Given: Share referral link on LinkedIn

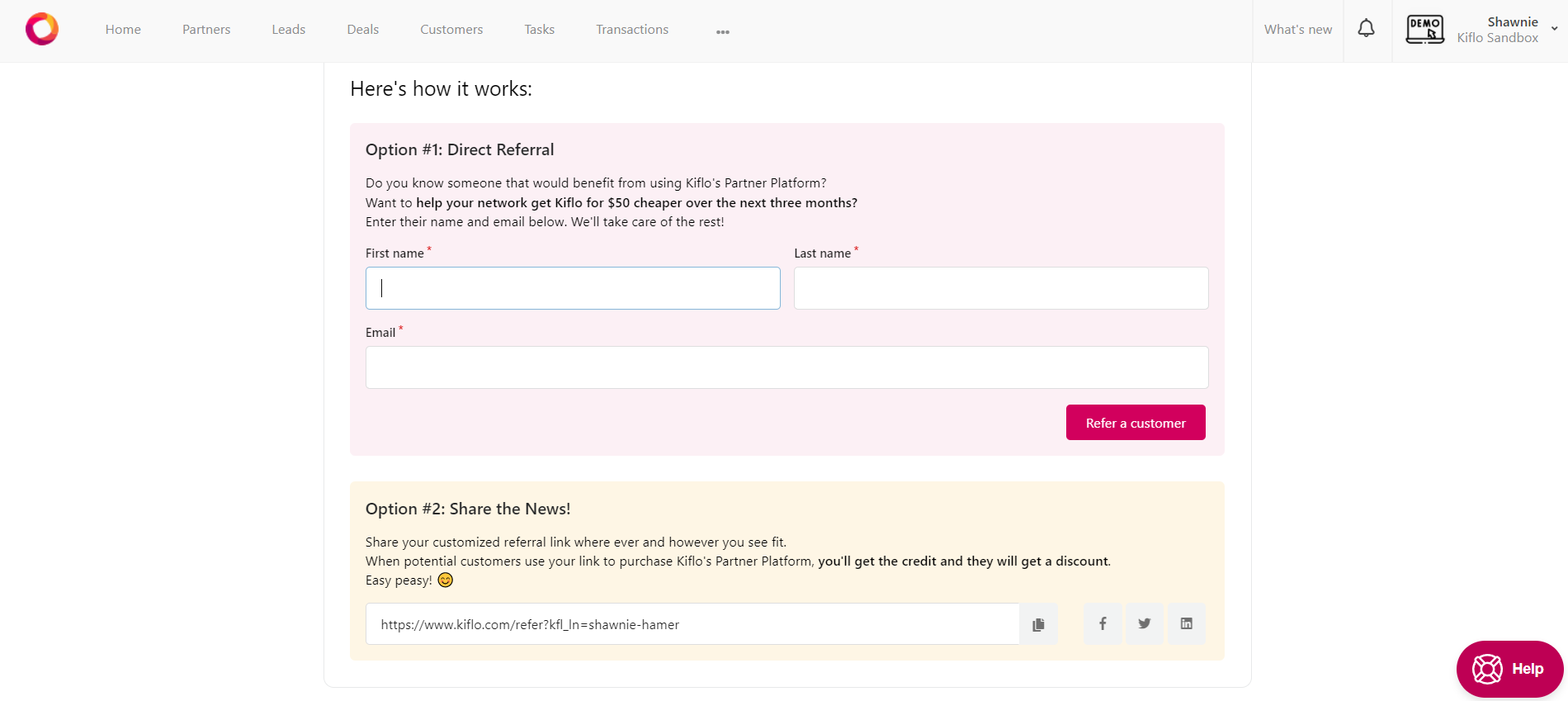Looking at the screenshot, I should click(x=1187, y=623).
